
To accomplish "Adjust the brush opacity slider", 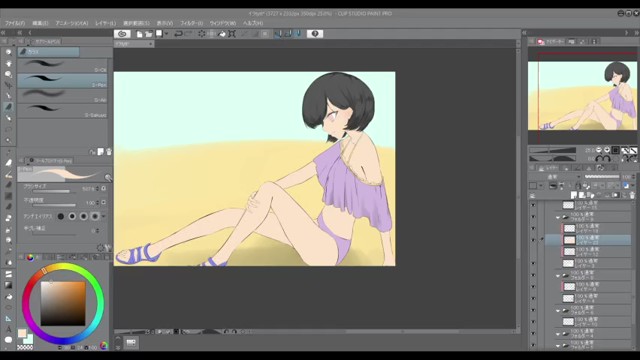I will 54,205.
